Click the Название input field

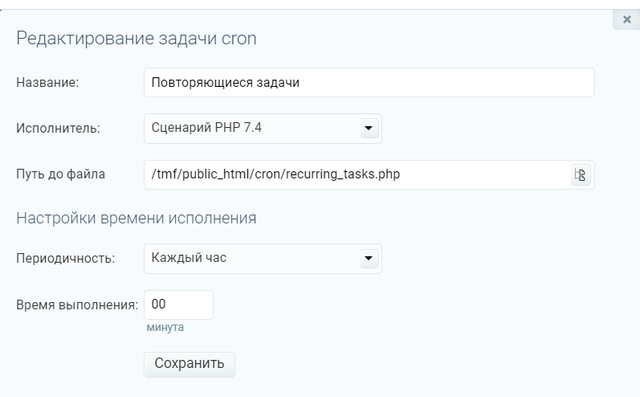[369, 82]
